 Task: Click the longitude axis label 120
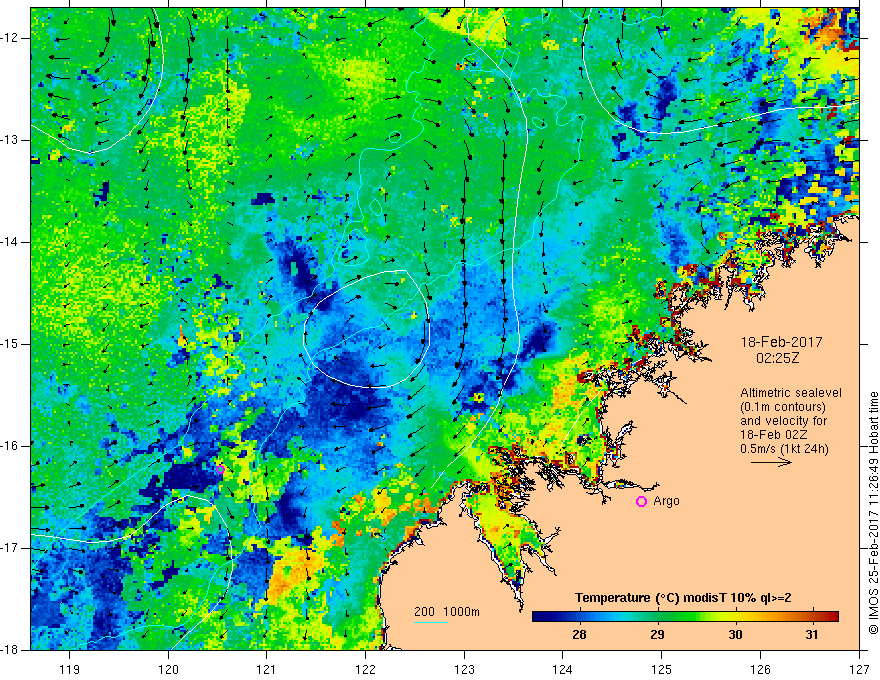[168, 669]
